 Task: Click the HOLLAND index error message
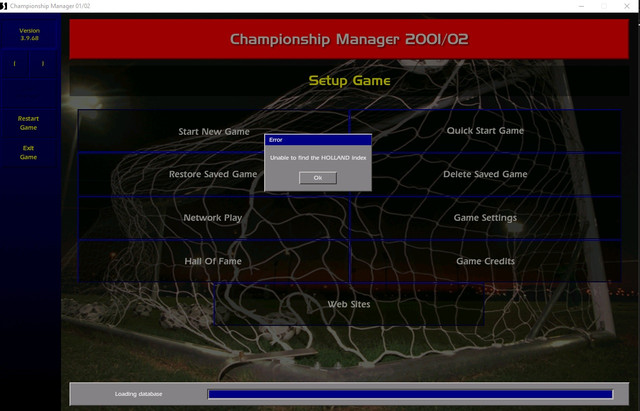tap(318, 158)
